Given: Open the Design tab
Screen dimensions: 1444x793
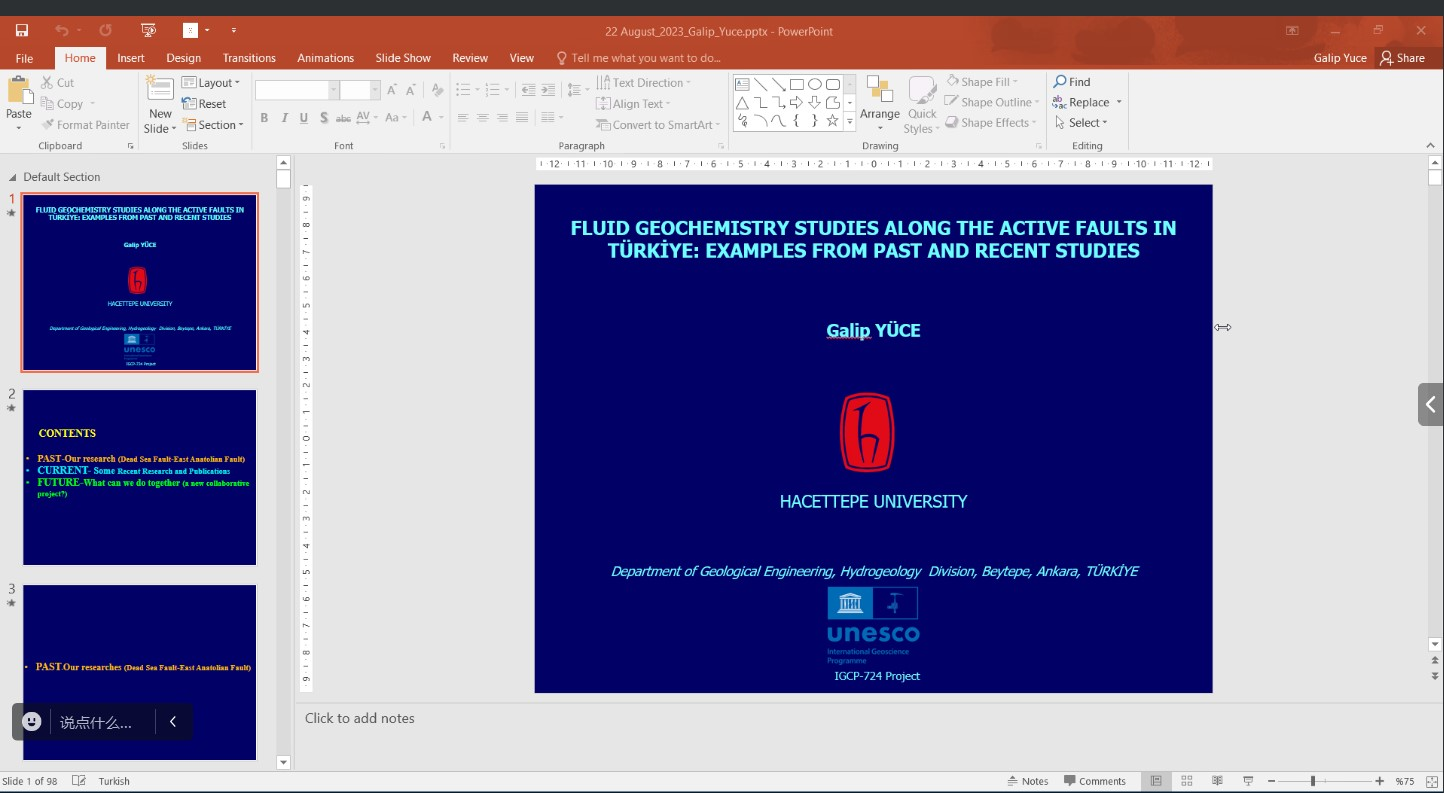Looking at the screenshot, I should (x=183, y=58).
